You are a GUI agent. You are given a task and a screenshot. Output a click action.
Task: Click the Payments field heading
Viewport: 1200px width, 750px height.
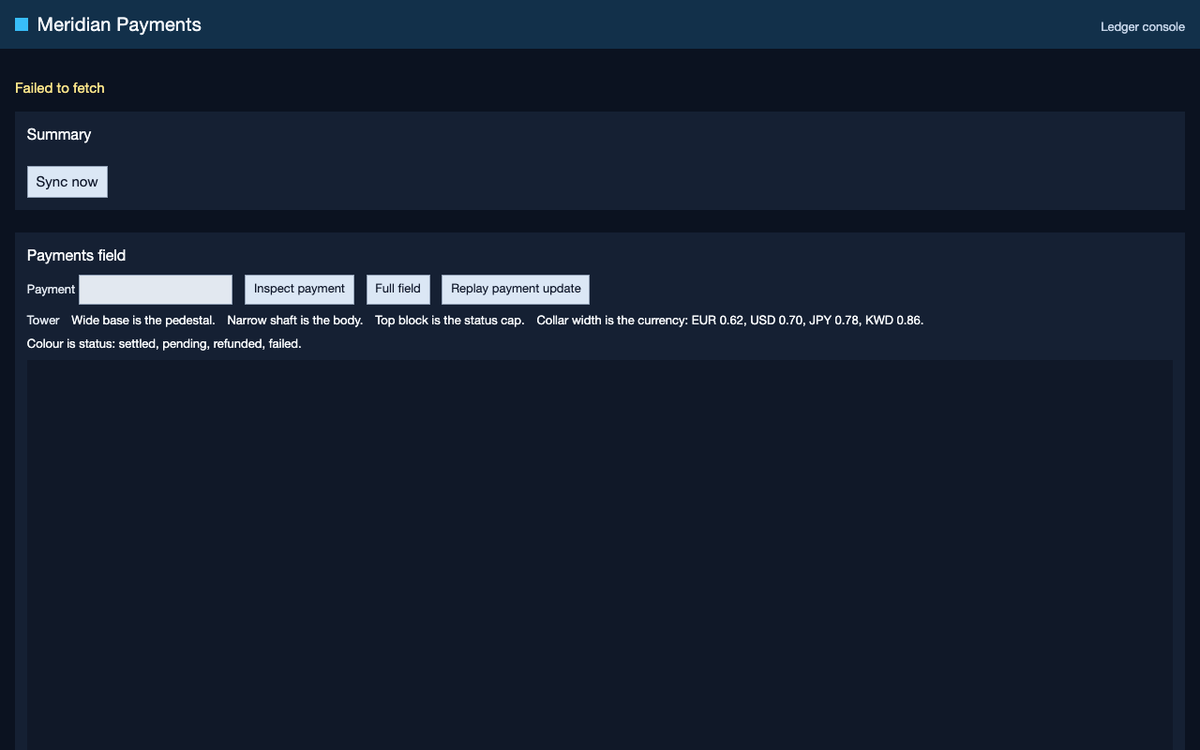(x=76, y=255)
